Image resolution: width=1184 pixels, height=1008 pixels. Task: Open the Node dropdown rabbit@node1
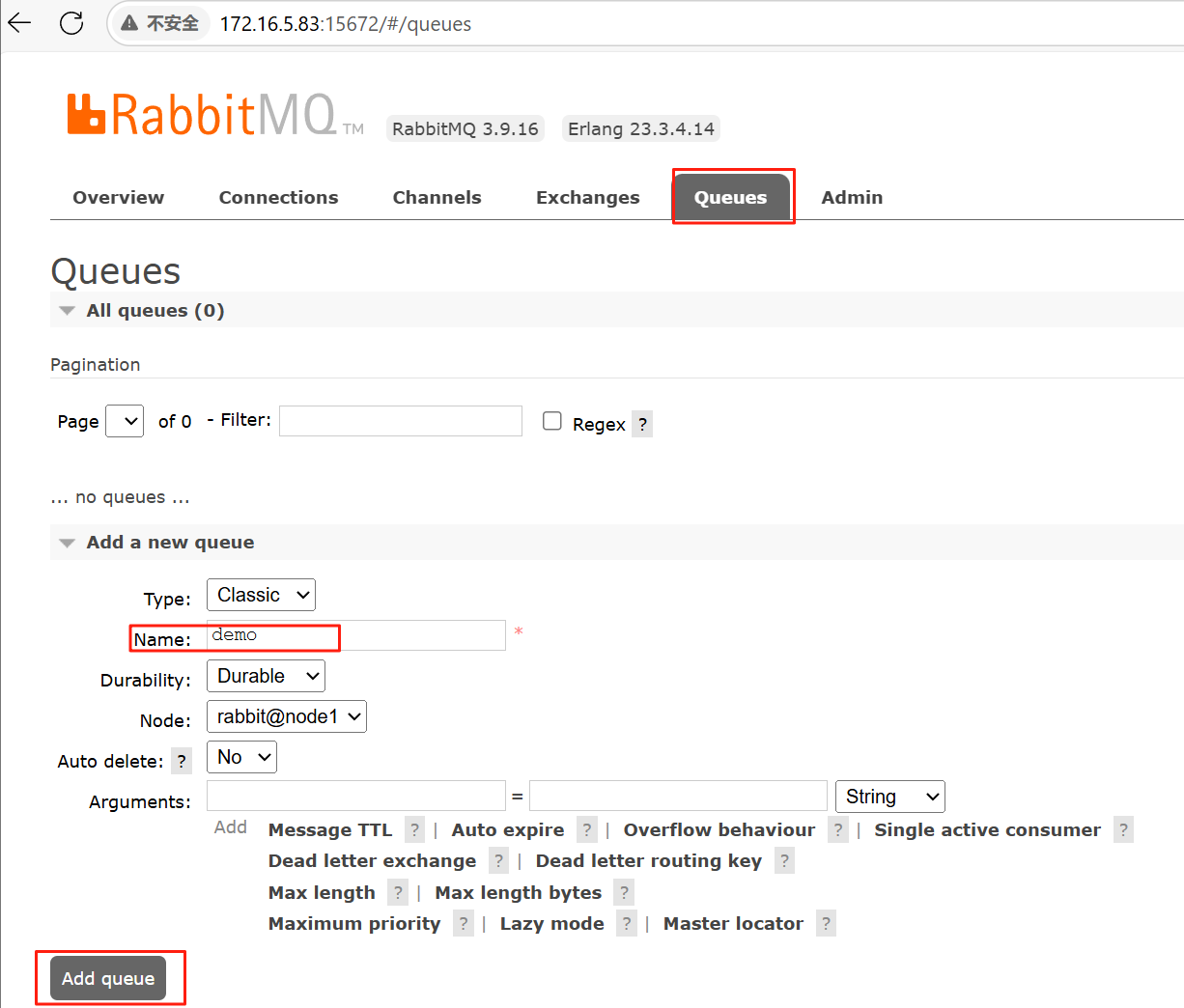pos(287,716)
